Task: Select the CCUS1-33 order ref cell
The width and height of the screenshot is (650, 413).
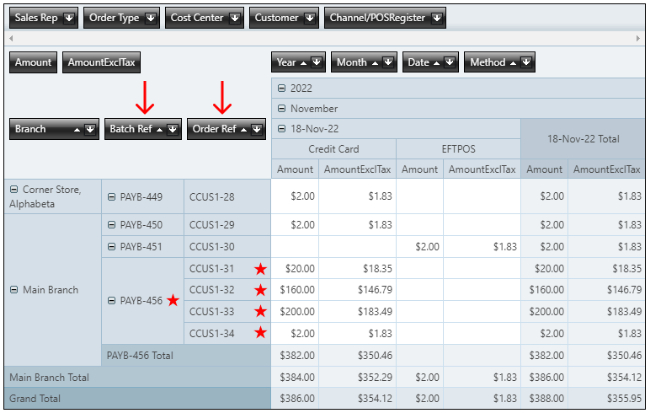Action: pyautogui.click(x=211, y=312)
